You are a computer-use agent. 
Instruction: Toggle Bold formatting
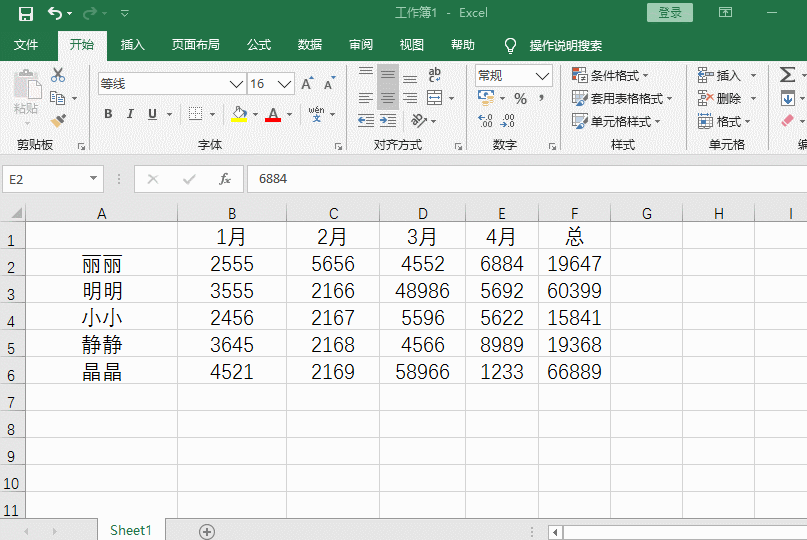[108, 114]
